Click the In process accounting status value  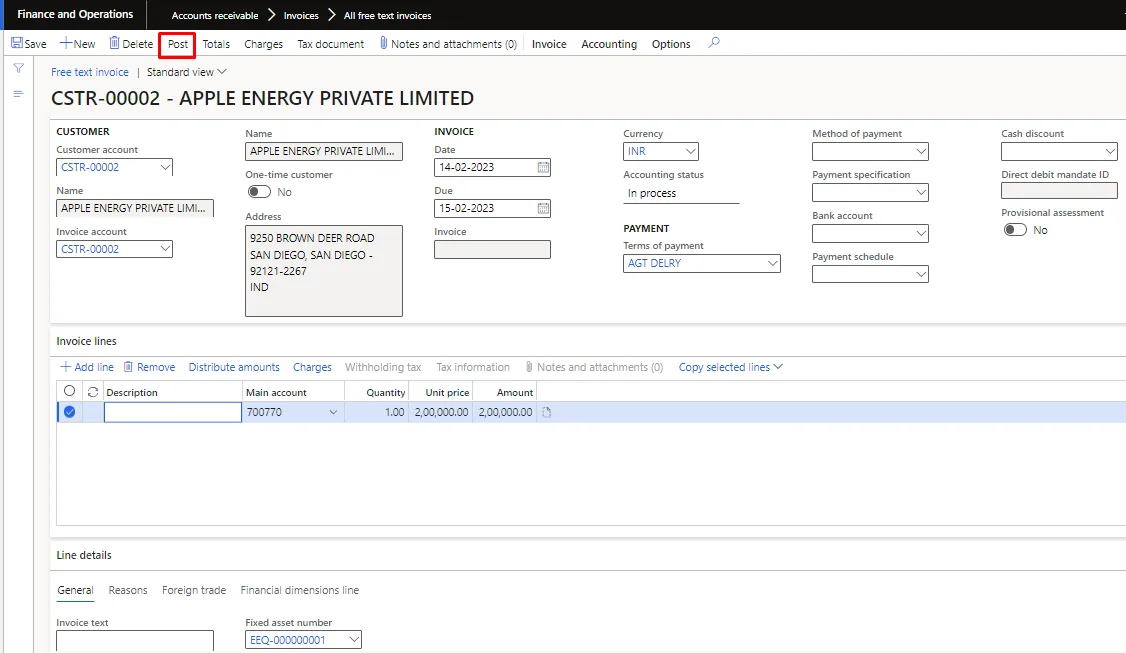click(651, 193)
